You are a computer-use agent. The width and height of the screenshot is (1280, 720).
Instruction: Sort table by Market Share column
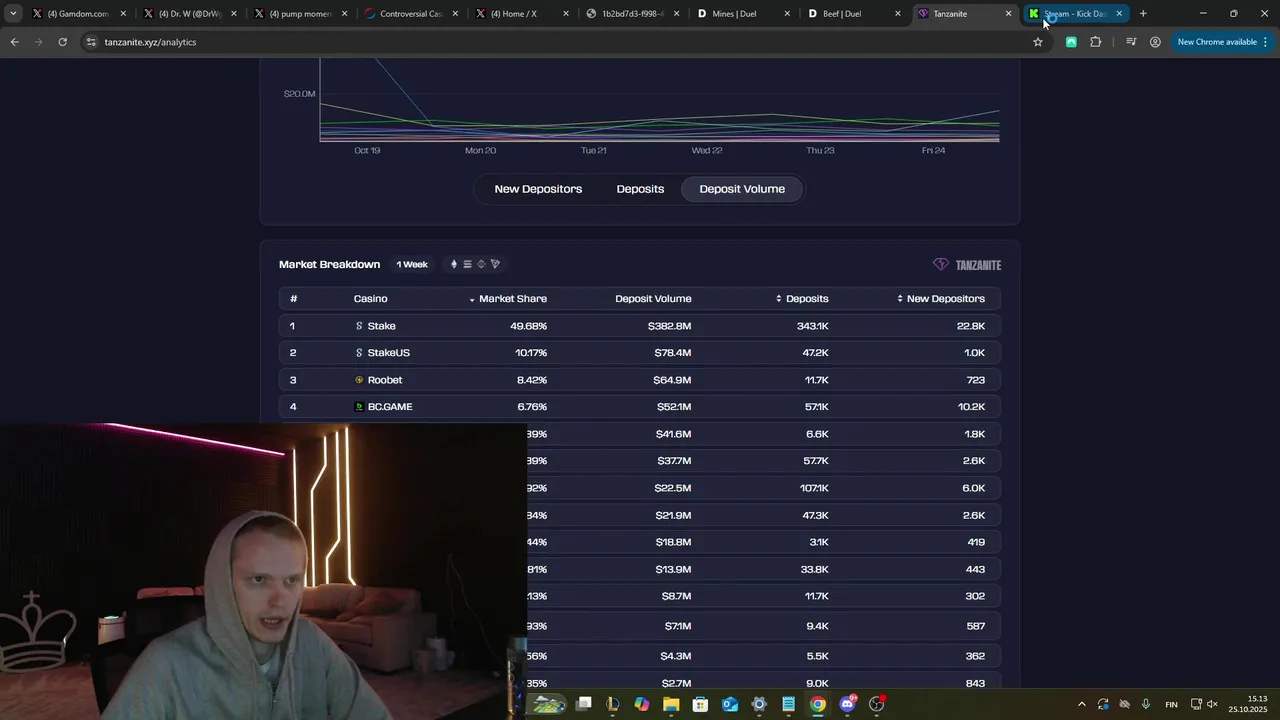508,299
